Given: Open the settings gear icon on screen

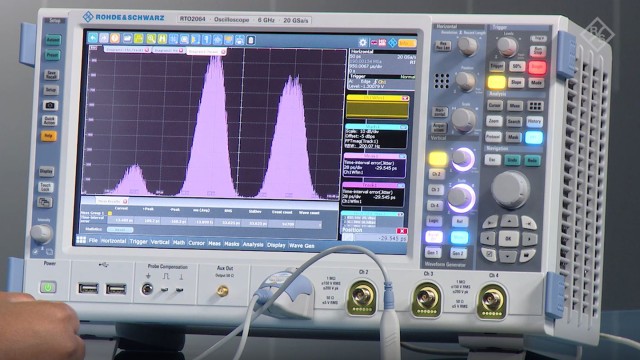Looking at the screenshot, I should pos(362,42).
